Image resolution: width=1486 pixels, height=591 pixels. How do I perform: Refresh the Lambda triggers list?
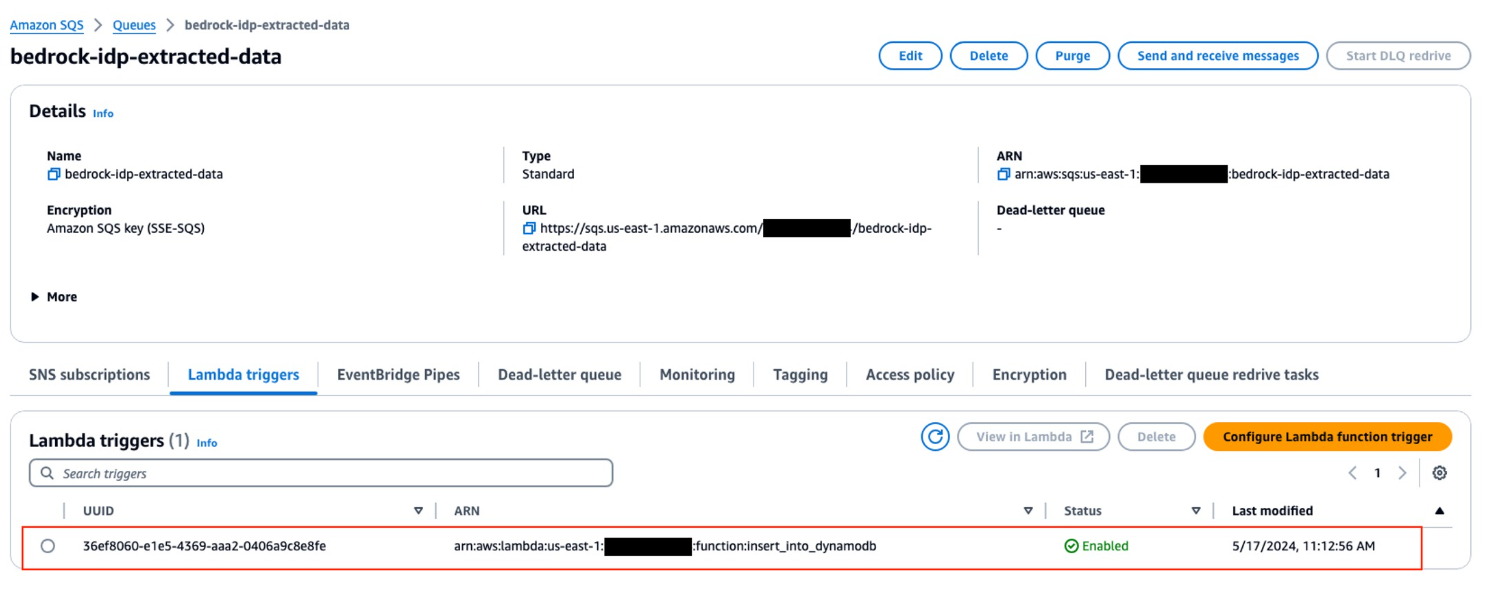935,437
